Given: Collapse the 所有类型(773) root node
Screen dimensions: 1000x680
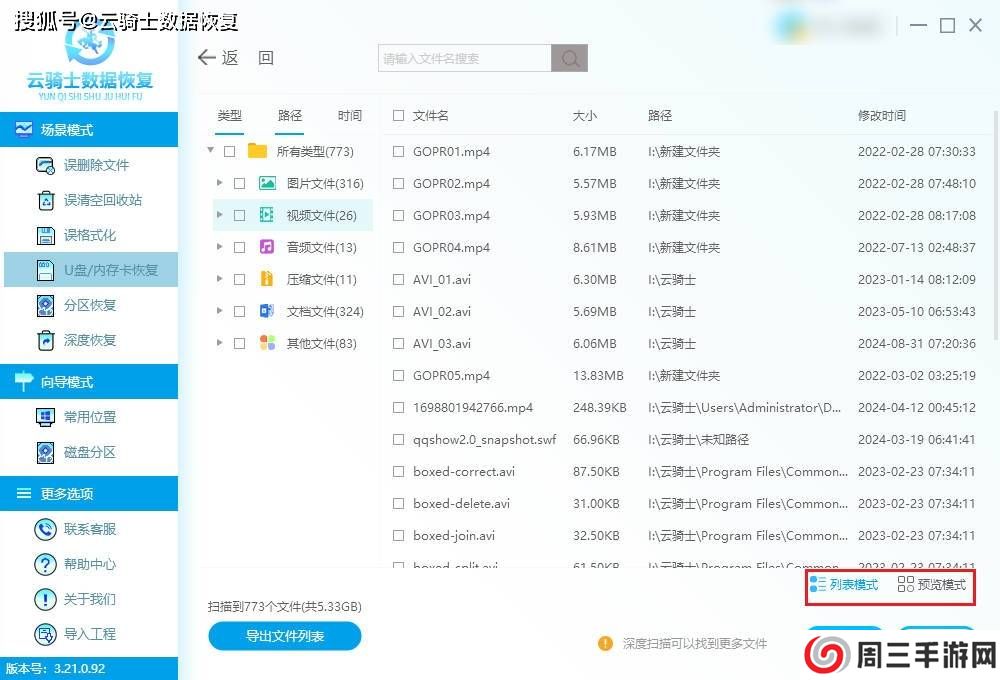Looking at the screenshot, I should [211, 151].
